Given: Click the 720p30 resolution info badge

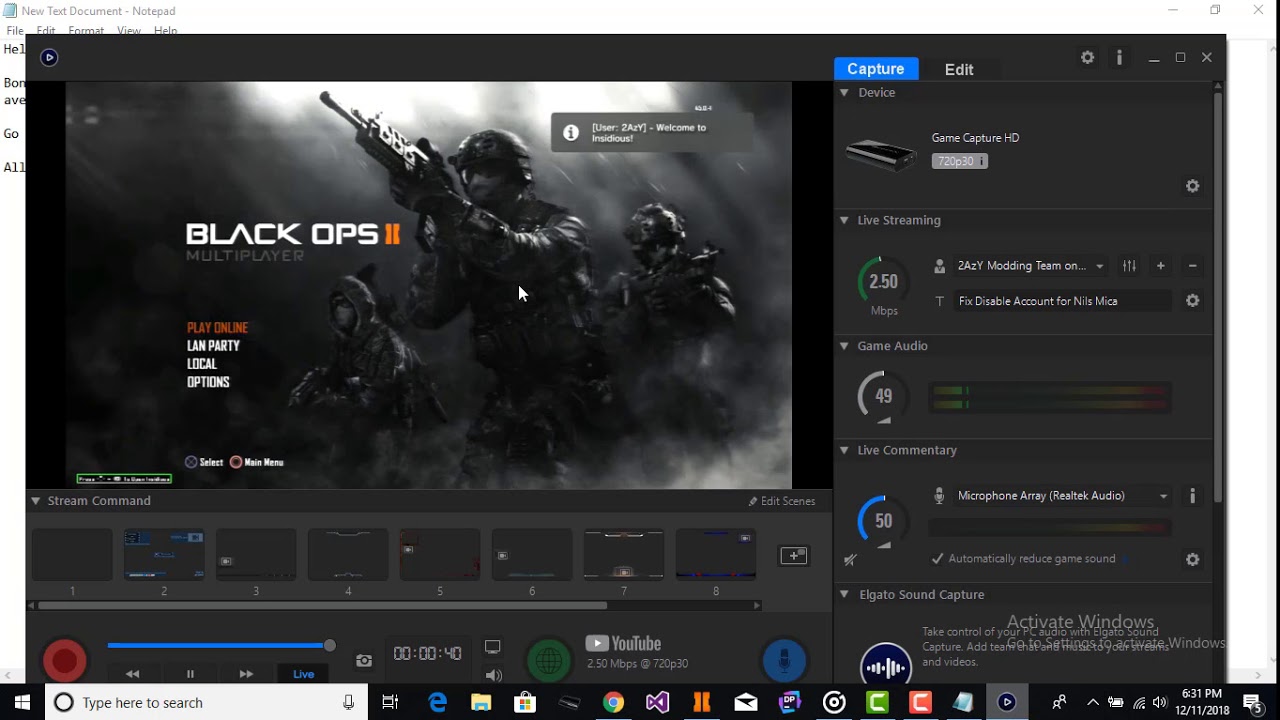Looking at the screenshot, I should [x=960, y=161].
